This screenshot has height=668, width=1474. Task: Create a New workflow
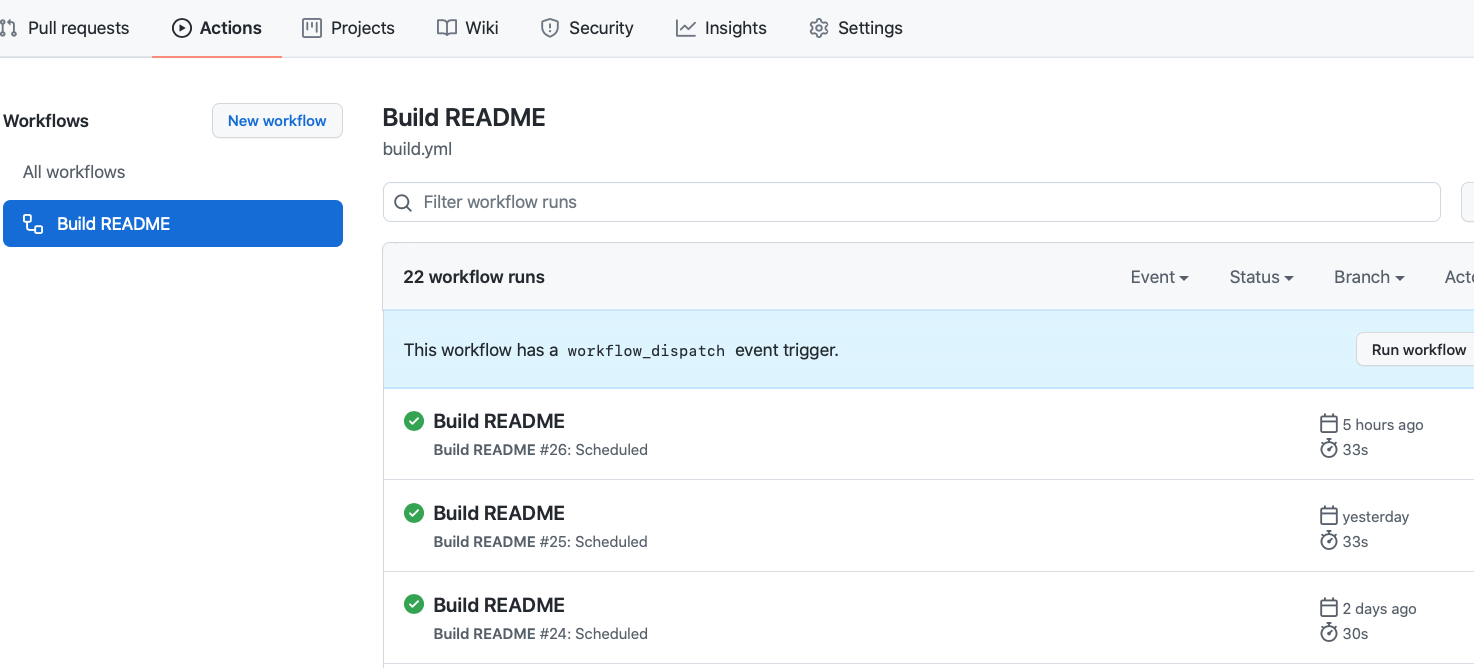[277, 121]
